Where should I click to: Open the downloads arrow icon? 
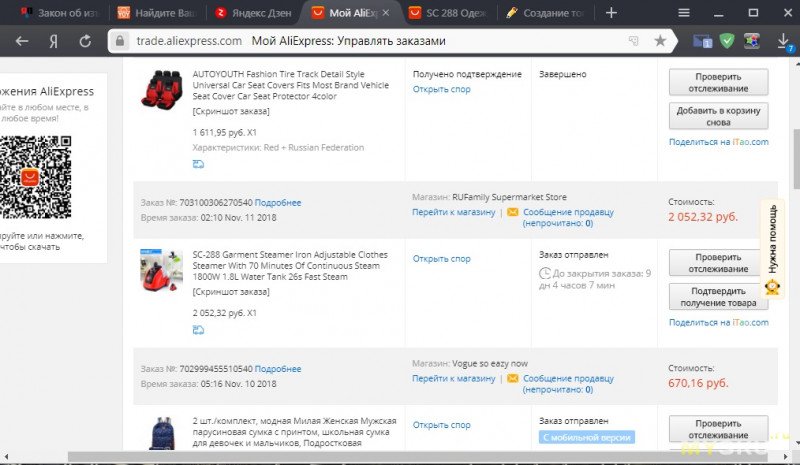[784, 42]
